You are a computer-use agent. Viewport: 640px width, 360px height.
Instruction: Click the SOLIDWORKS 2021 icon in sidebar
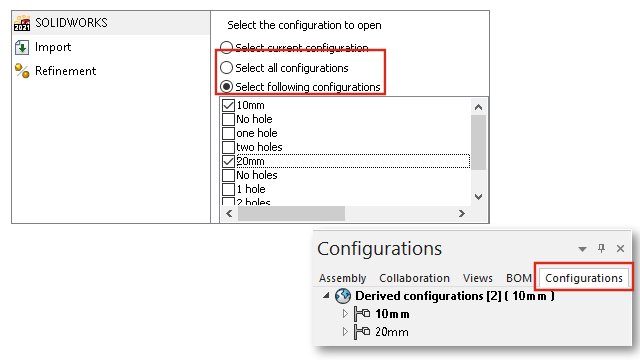(22, 23)
